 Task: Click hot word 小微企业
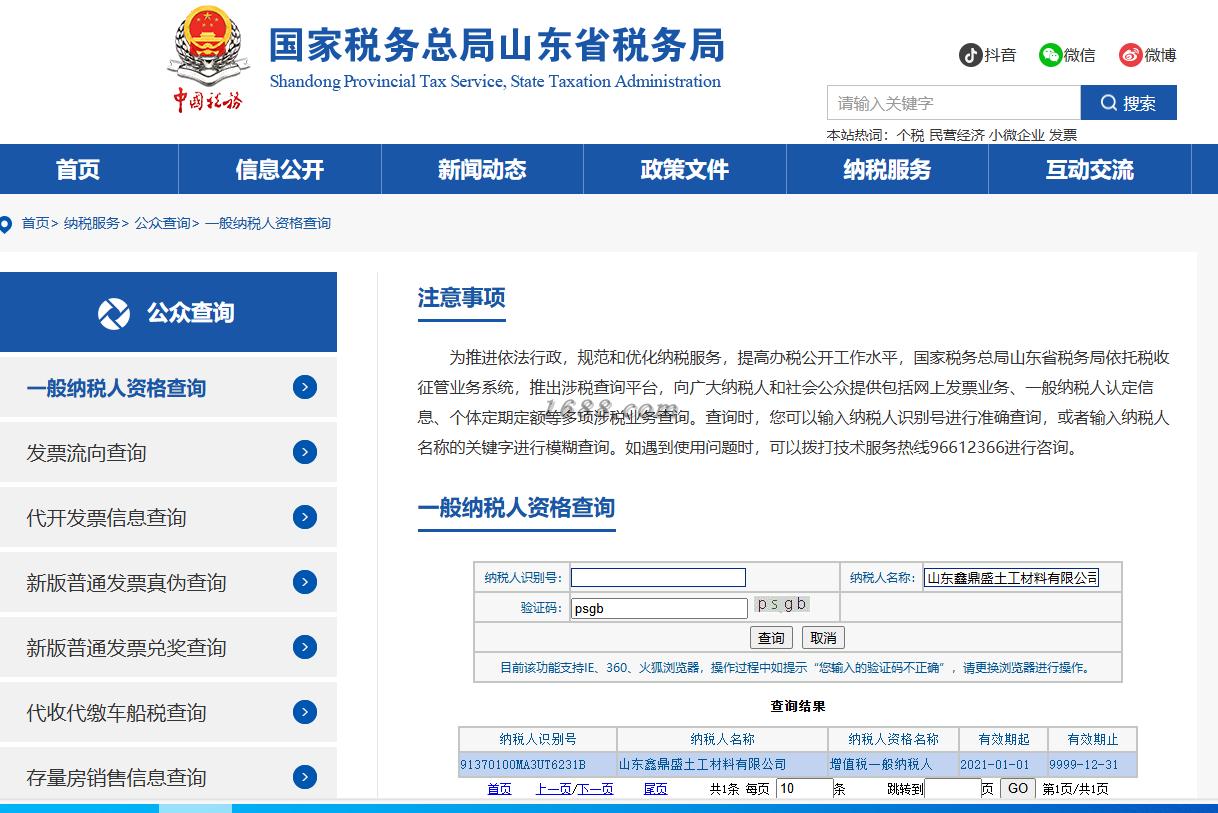click(x=1017, y=135)
